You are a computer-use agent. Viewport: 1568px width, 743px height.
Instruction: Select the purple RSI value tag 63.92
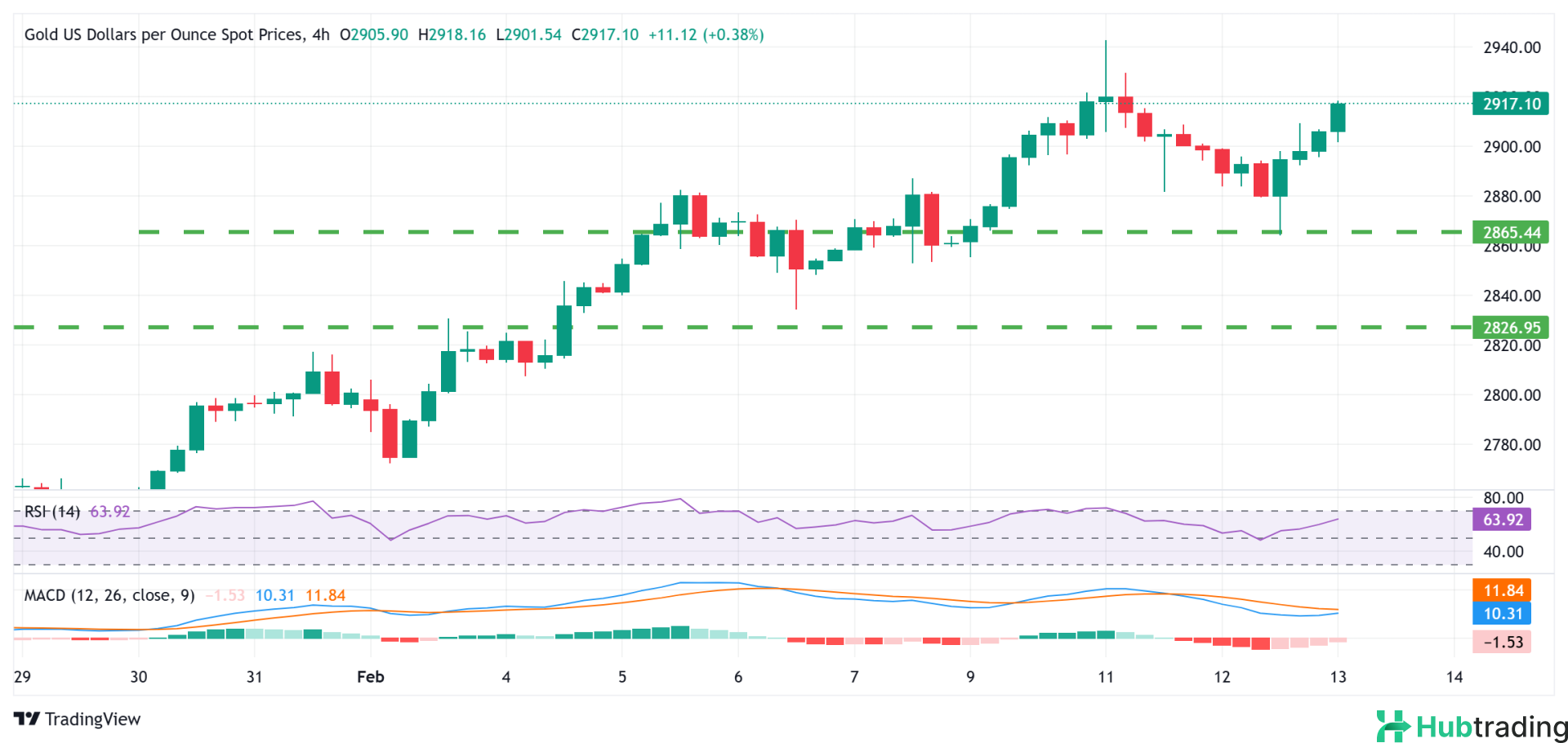[x=1502, y=519]
